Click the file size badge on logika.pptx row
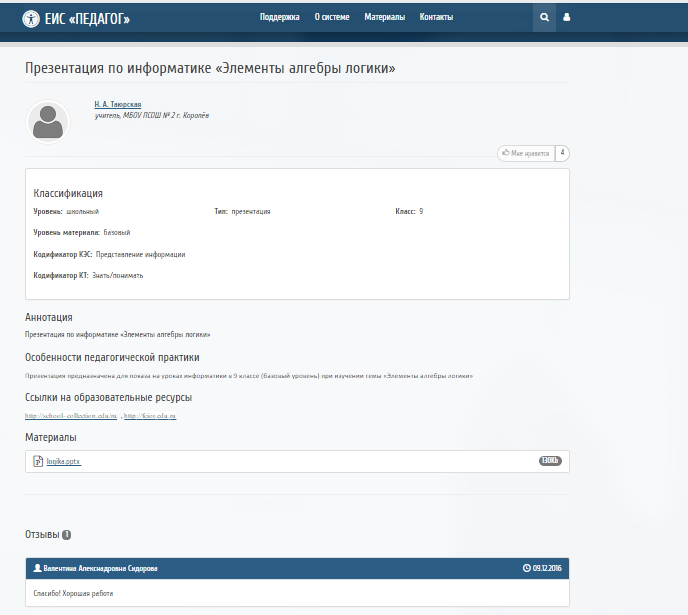Screen dimensions: 688x615 550,461
